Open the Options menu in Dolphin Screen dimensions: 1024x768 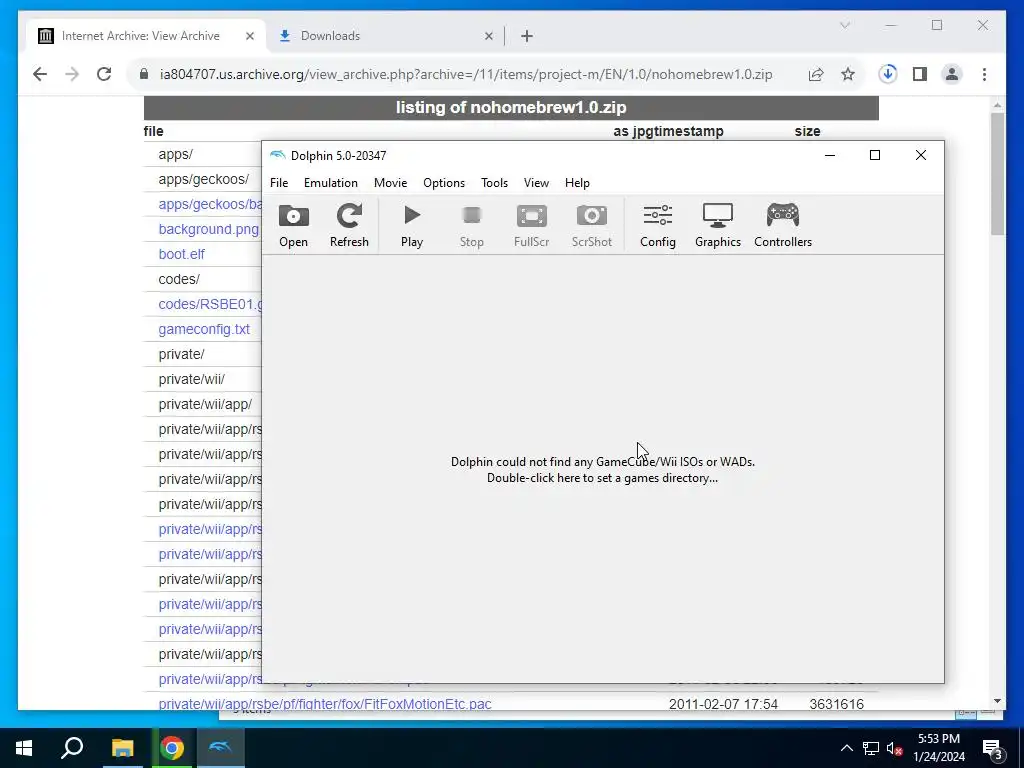pos(444,183)
